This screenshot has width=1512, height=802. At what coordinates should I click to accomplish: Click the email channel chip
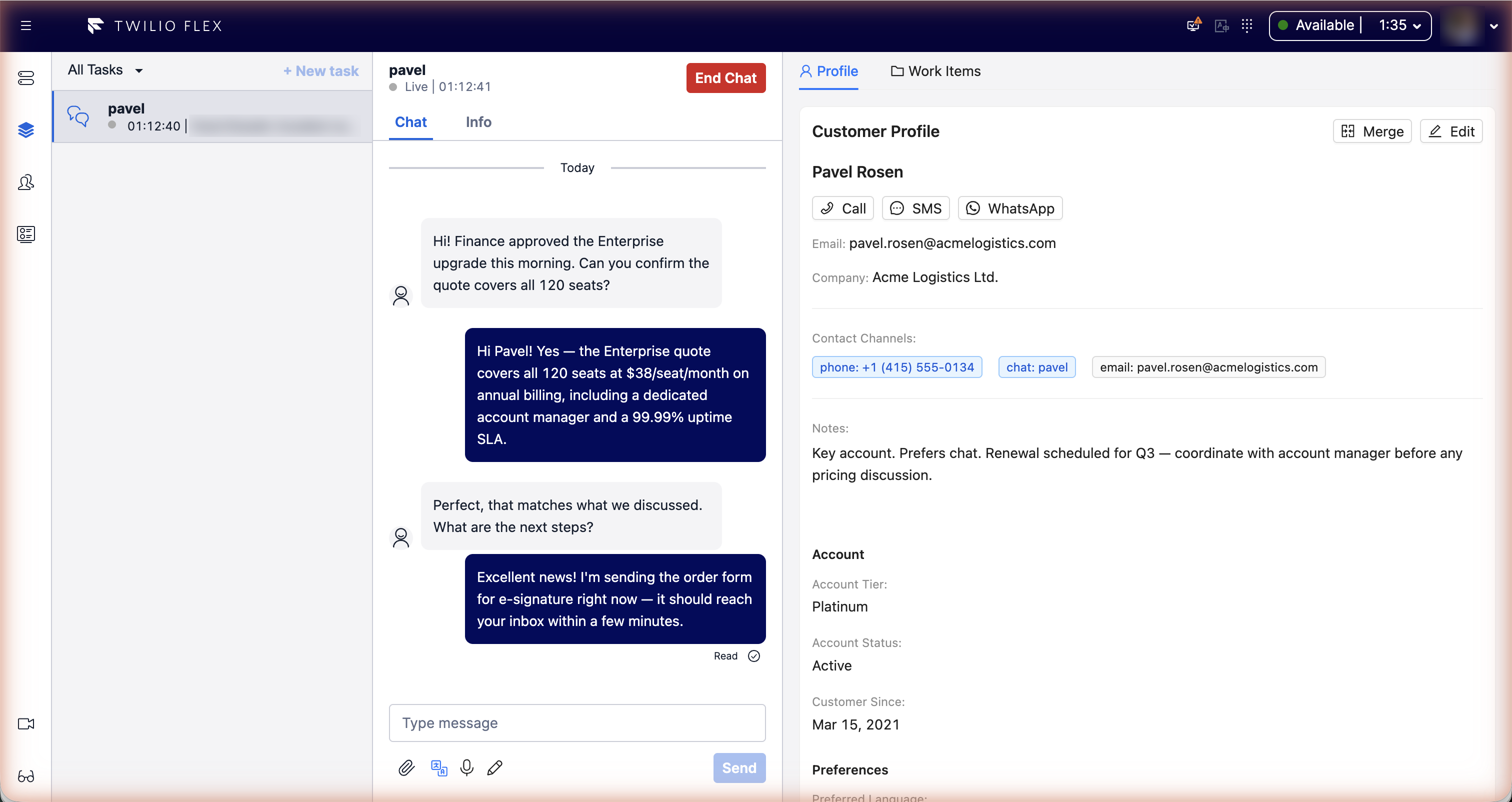[1208, 367]
